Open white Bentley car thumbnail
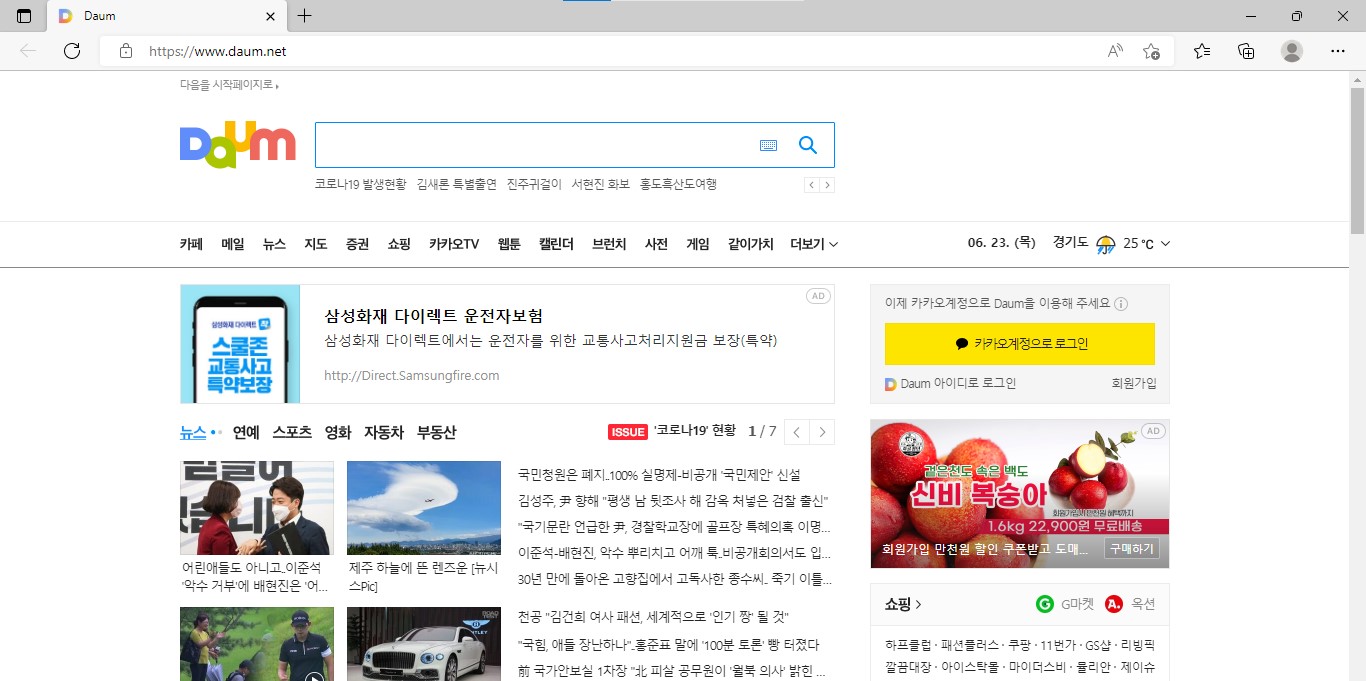The width and height of the screenshot is (1366, 681). tap(424, 644)
